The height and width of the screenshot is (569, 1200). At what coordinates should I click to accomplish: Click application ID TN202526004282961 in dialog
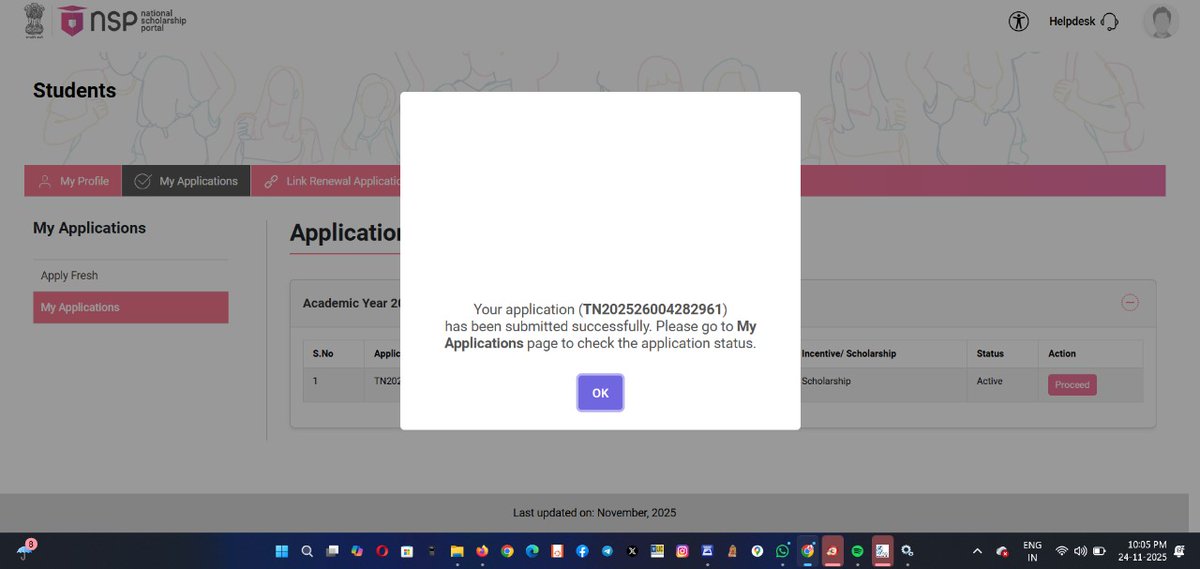(653, 309)
